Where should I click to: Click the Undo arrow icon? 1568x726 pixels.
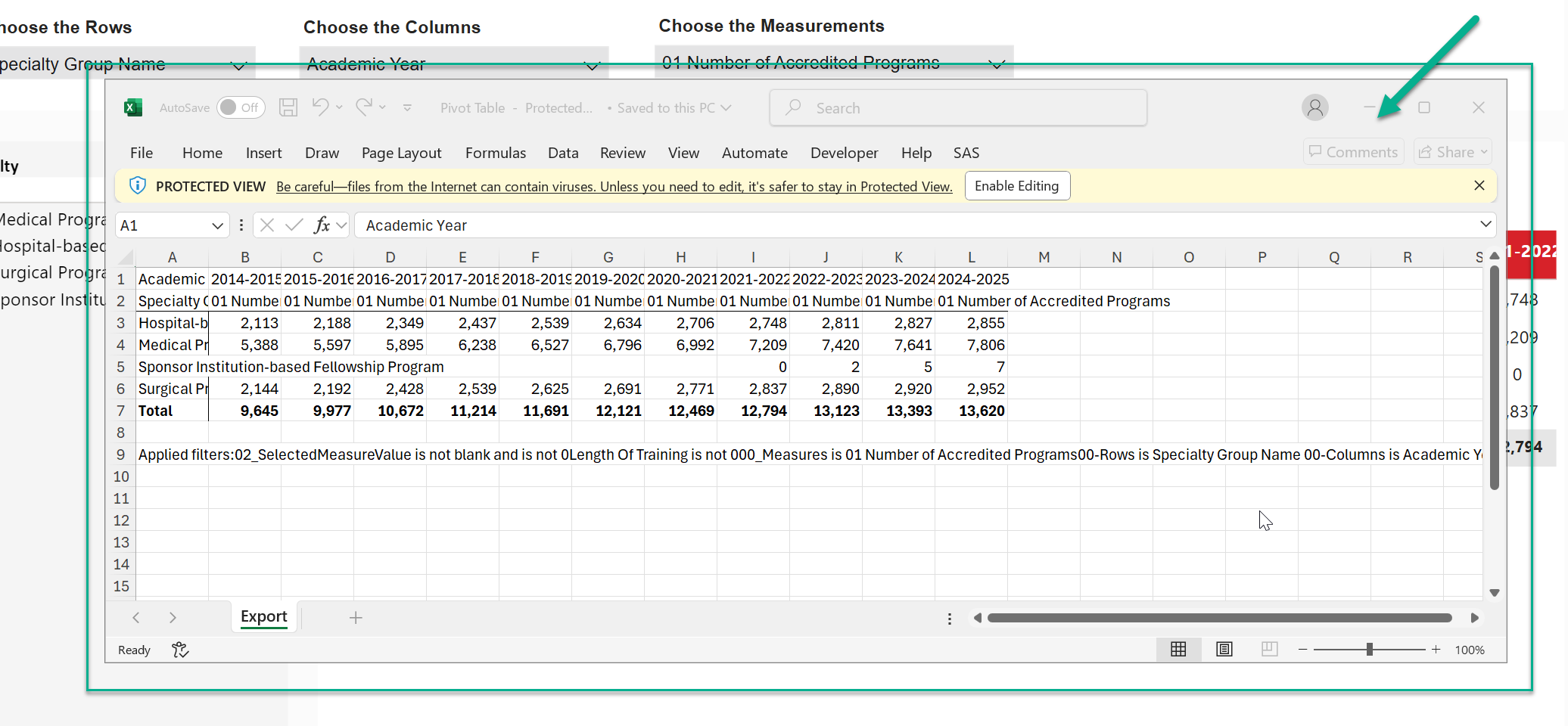pyautogui.click(x=321, y=107)
